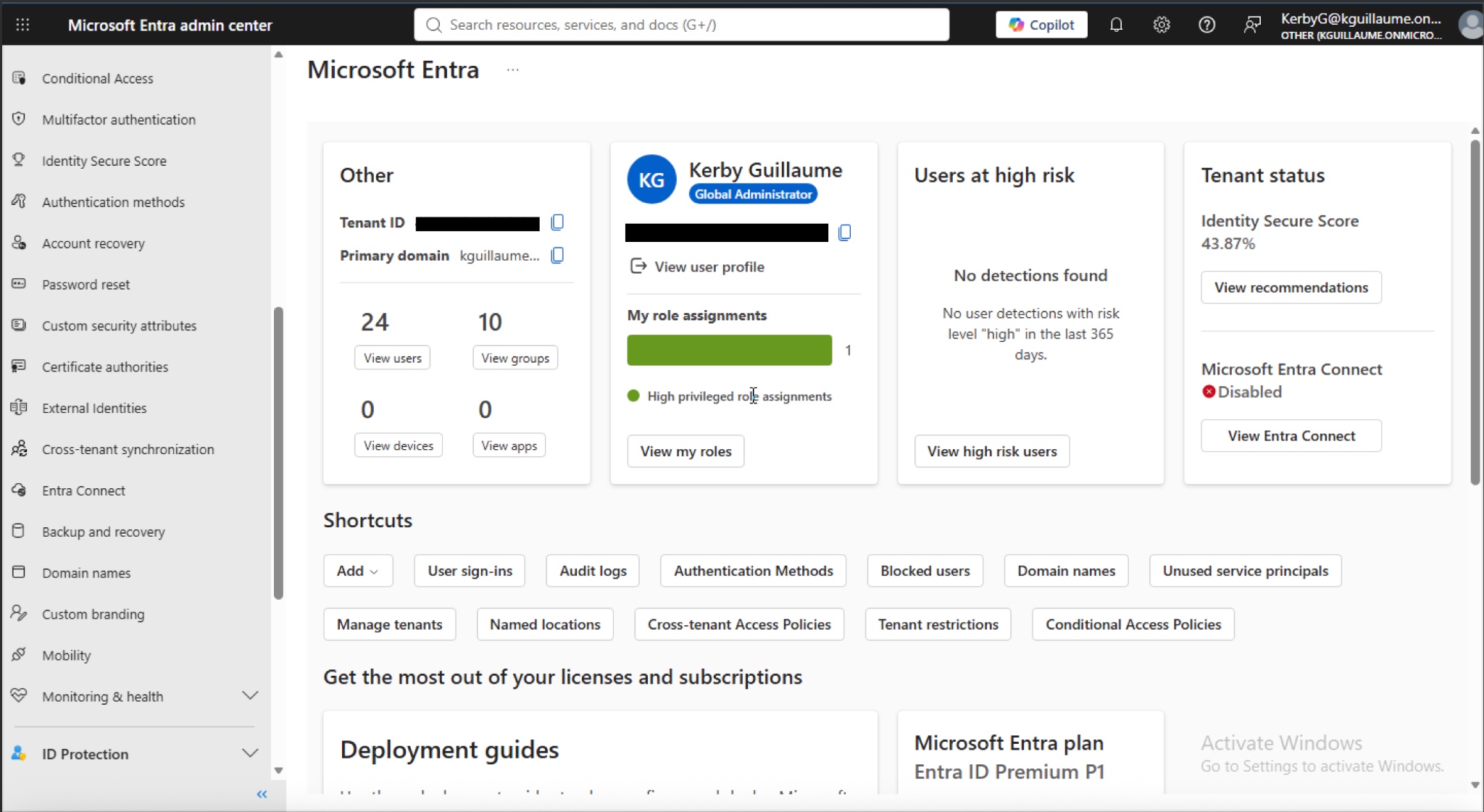Click the KG user avatar circle
The height and width of the screenshot is (812, 1484).
pos(651,180)
